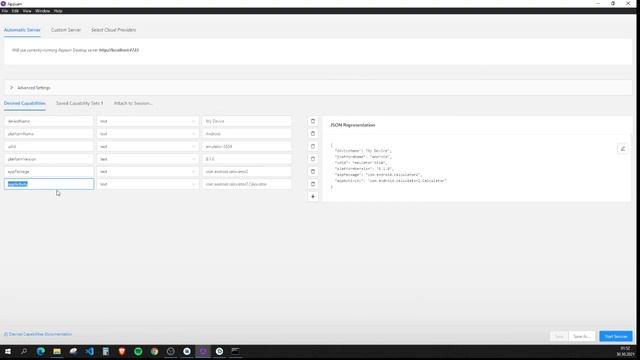Open Google Chrome from the taskbar
This screenshot has height=360, width=640.
154,351
